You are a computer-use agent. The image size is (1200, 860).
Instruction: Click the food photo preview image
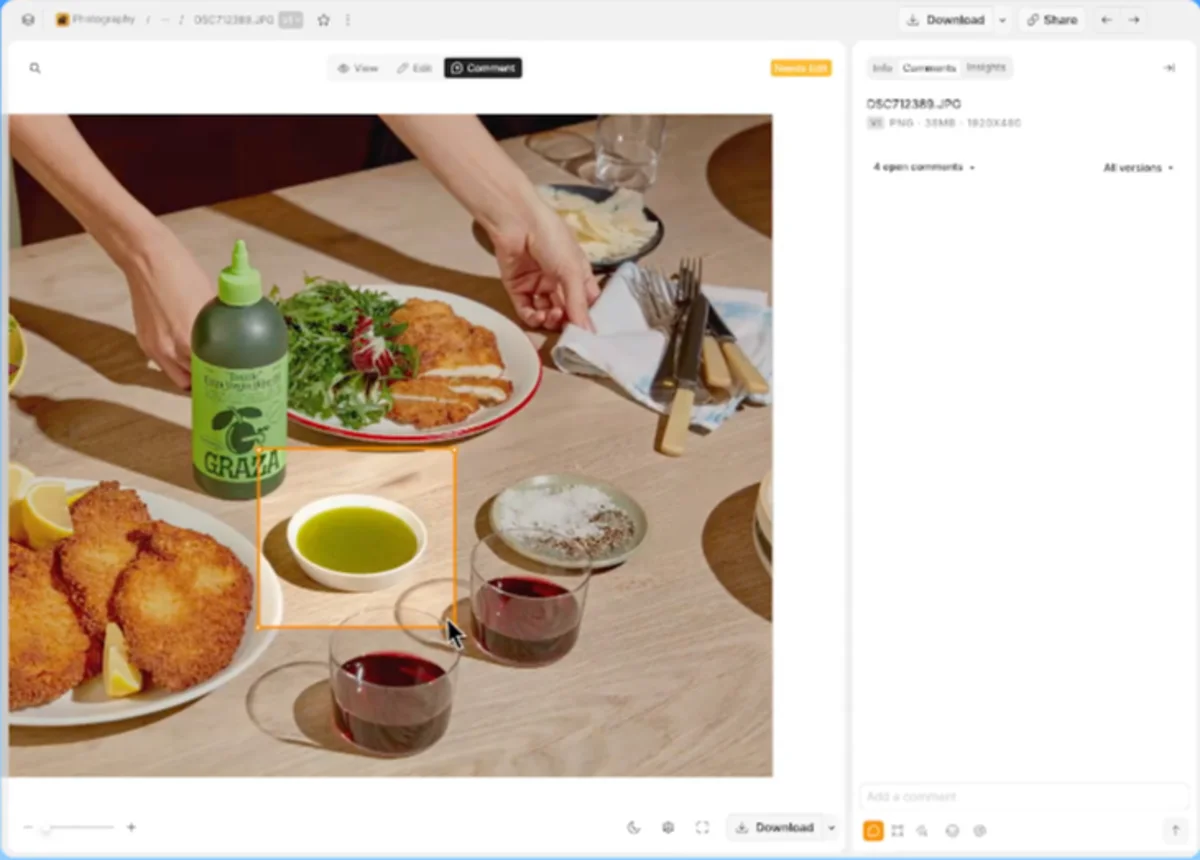point(390,445)
